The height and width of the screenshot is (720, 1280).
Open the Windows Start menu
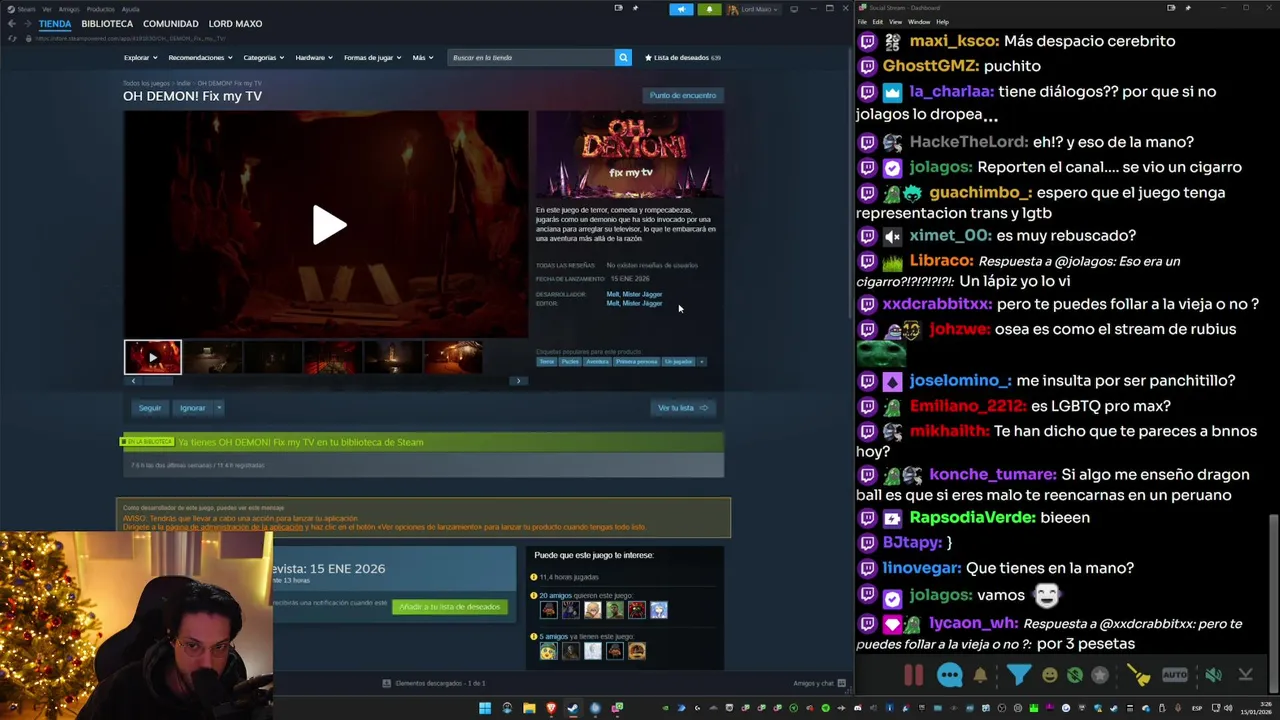485,708
